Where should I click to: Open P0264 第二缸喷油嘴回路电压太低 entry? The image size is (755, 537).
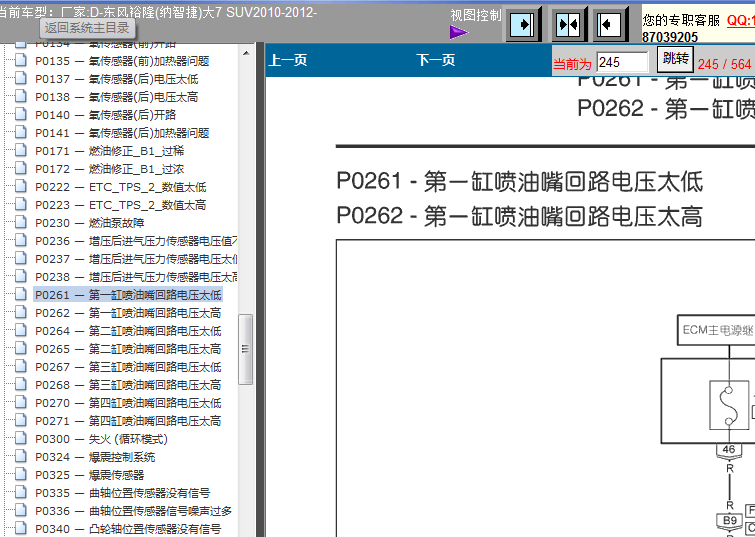128,331
